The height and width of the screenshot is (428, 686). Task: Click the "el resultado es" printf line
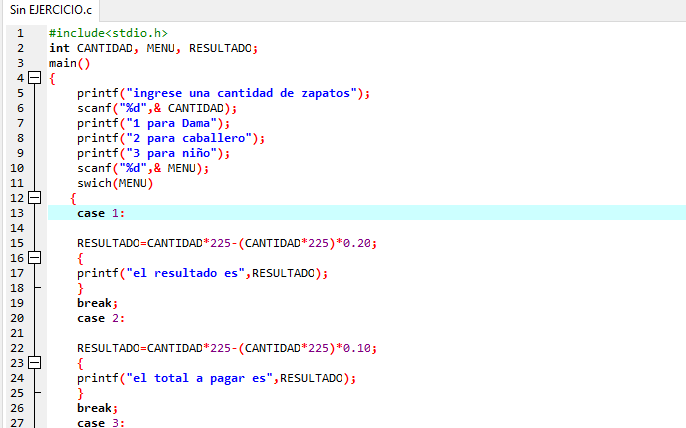[x=203, y=273]
